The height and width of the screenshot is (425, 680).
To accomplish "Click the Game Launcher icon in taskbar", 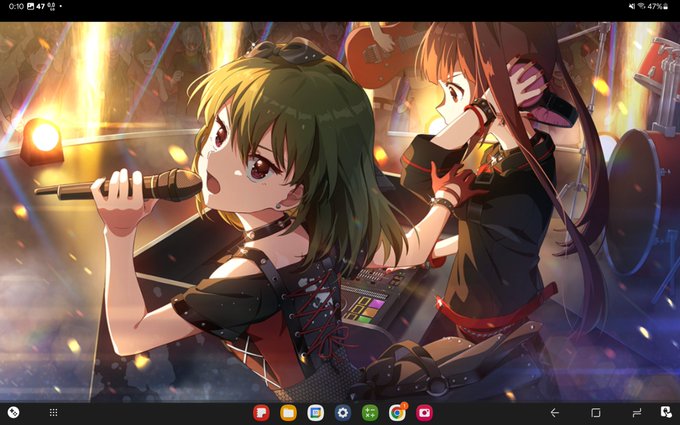I will [13, 412].
